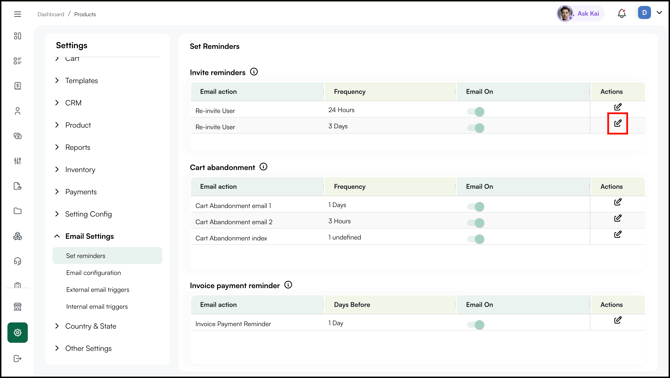Open the invoice document sidebar icon

point(18,86)
